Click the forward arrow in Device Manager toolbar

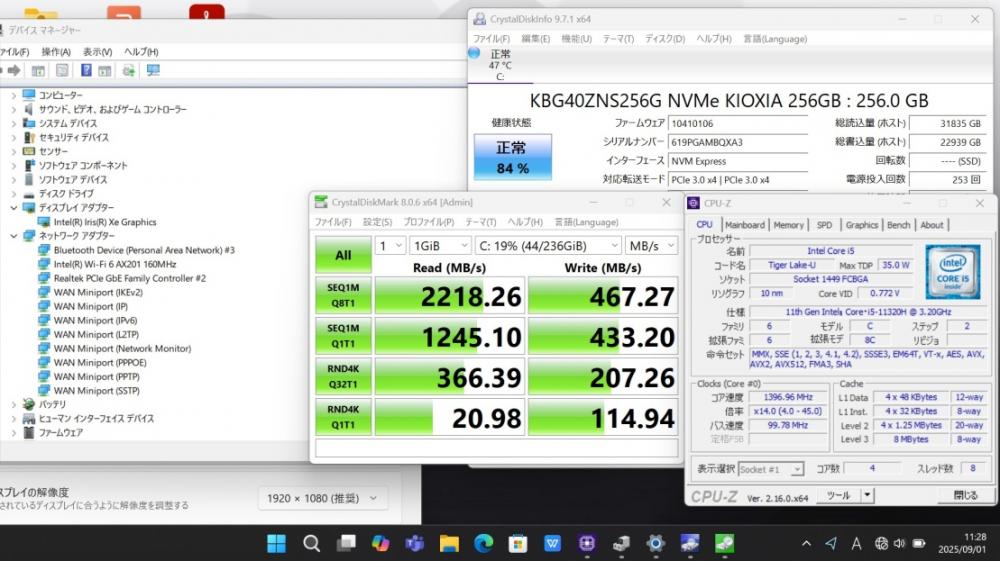click(13, 70)
